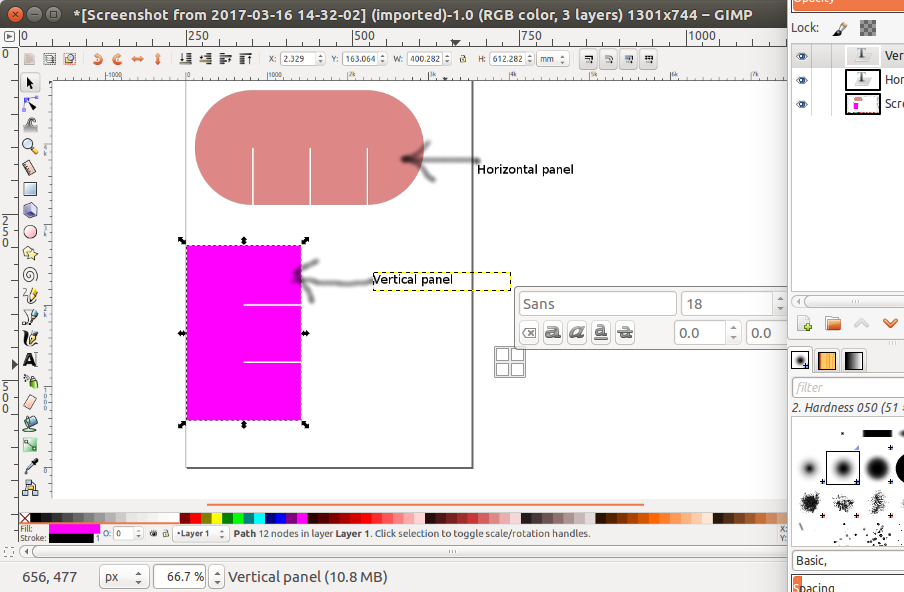Viewport: 904px width, 592px height.
Task: Create a new layer in GIMP layers panel
Action: pyautogui.click(x=804, y=323)
